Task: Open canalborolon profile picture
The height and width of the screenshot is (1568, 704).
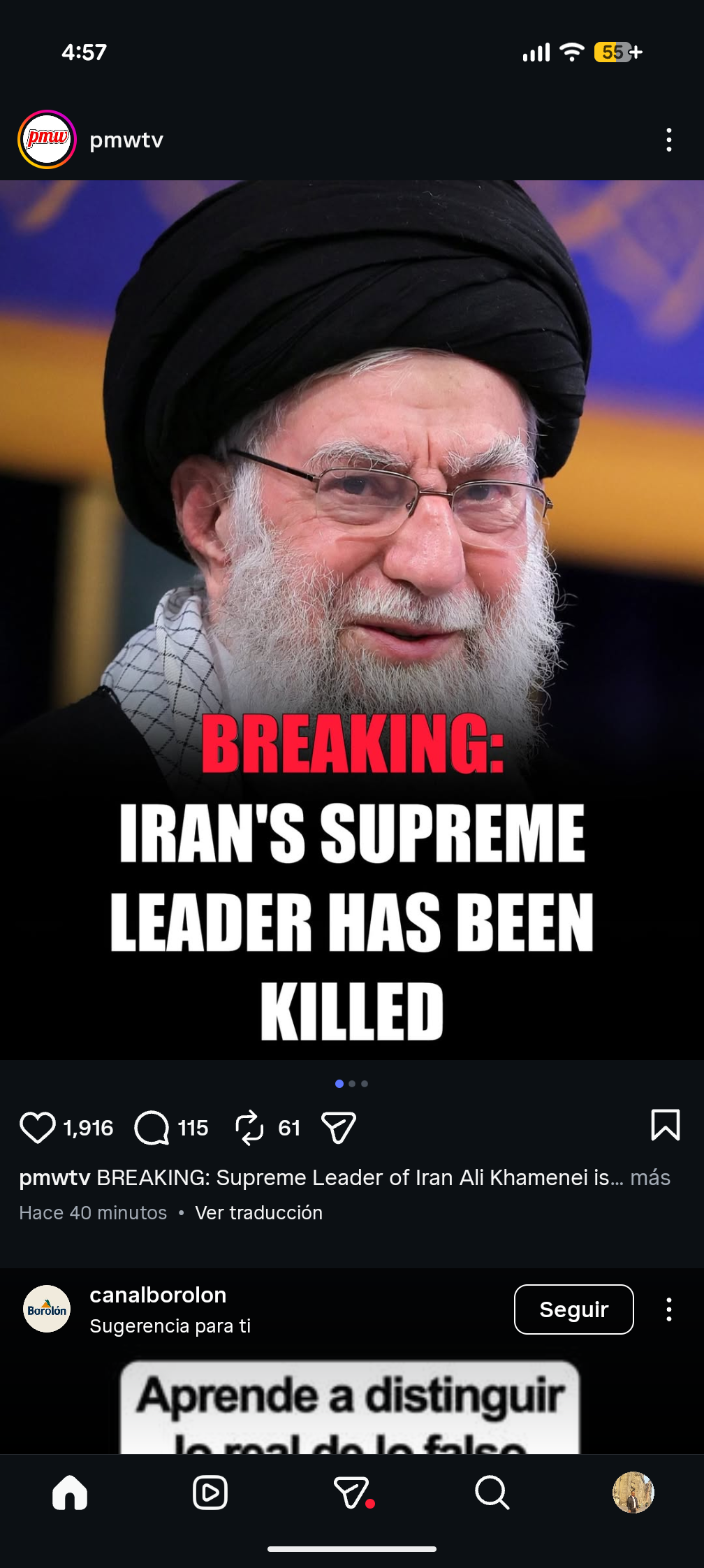Action: (47, 1309)
